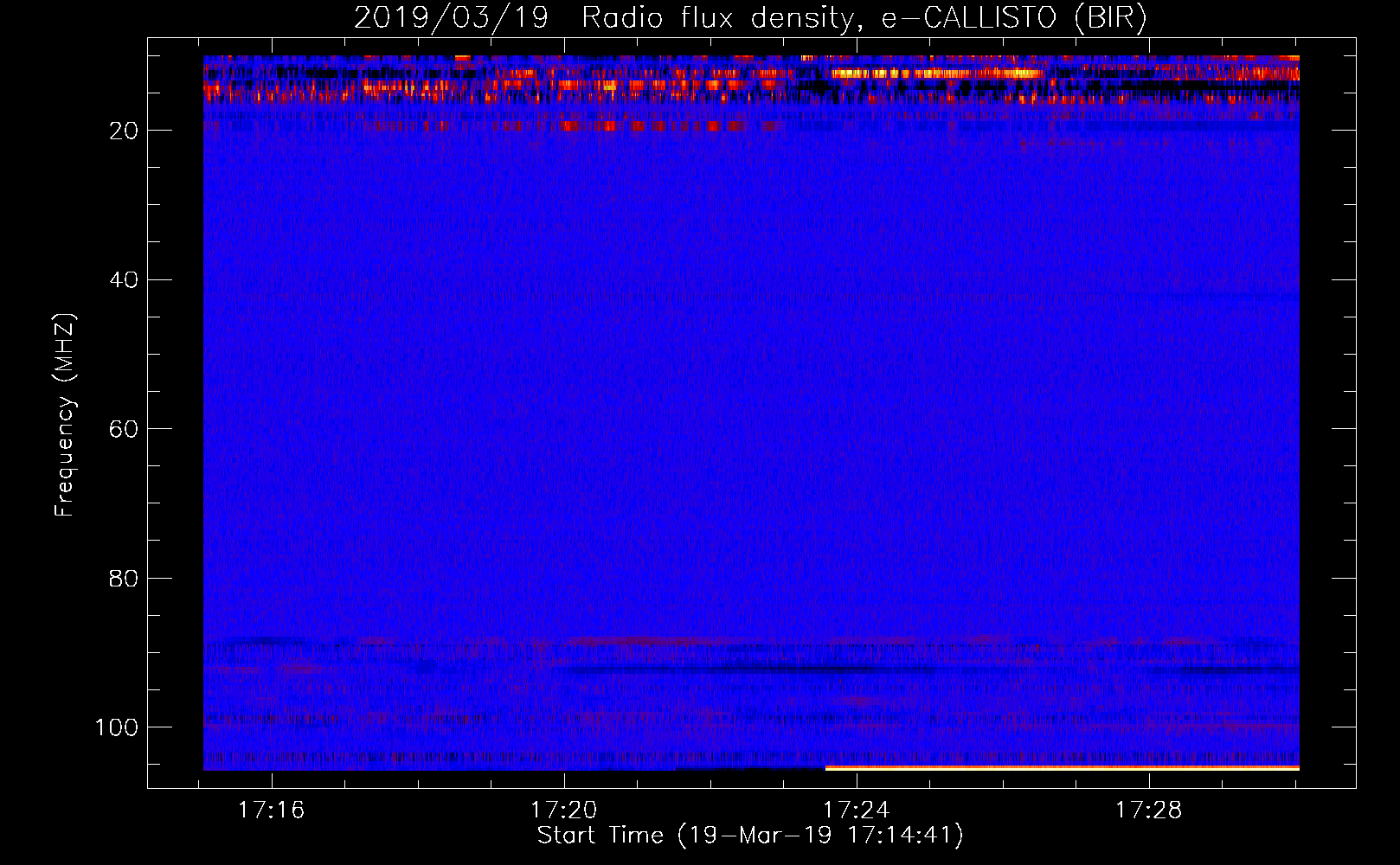Click the '20' frequency tick label
This screenshot has height=865, width=1400.
point(124,131)
